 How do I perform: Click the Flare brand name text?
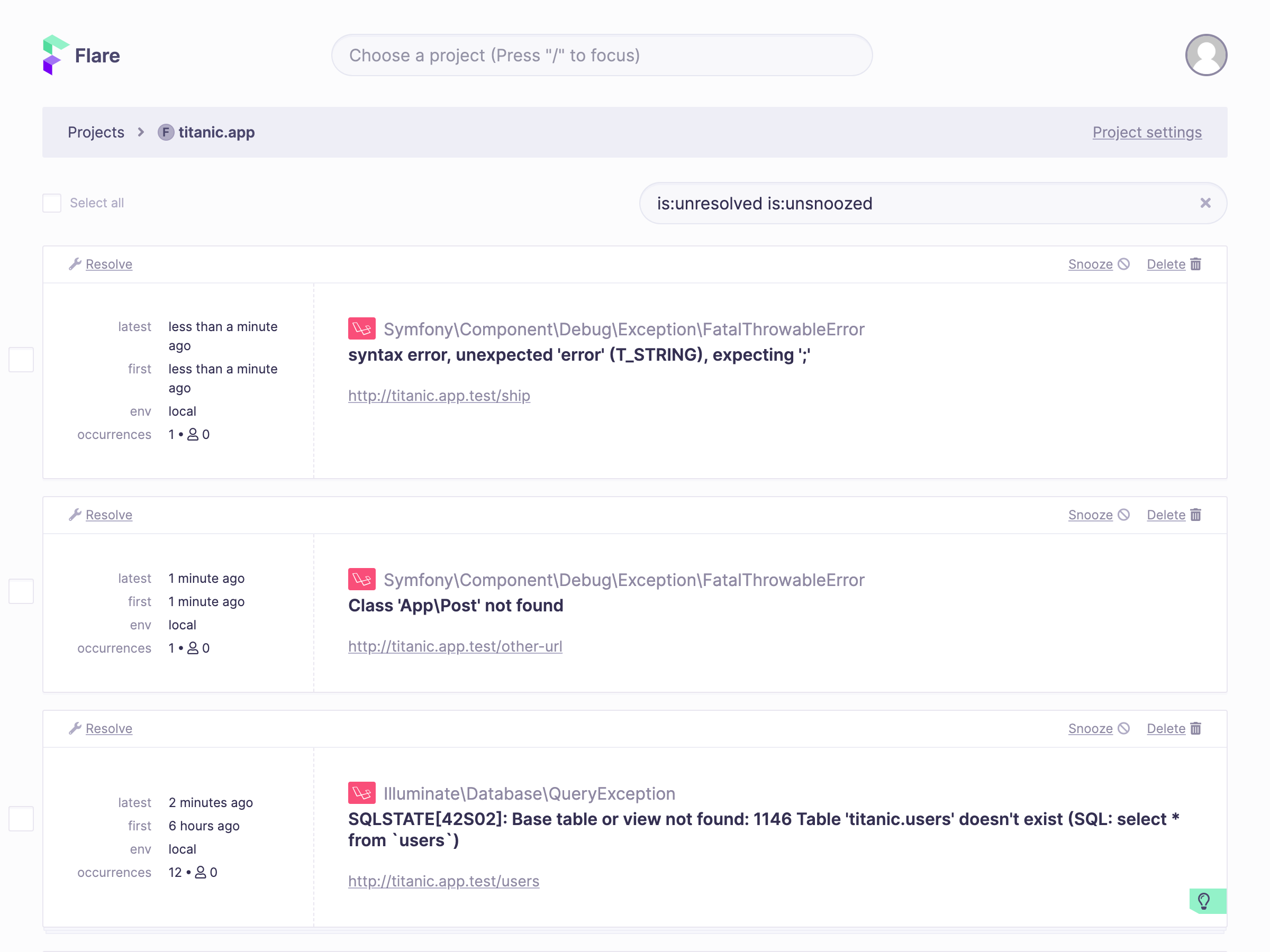97,56
